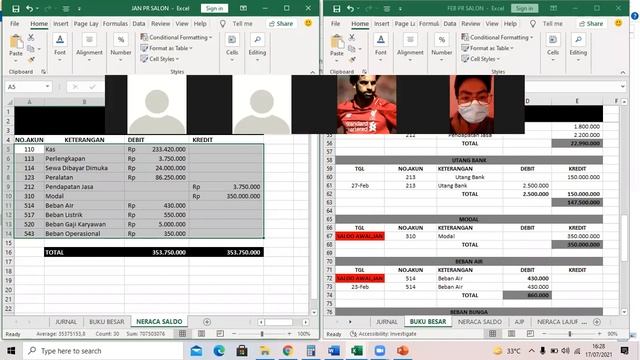640x360 pixels.
Task: Switch to JURNAL sheet in JAN workbook
Action: point(66,322)
